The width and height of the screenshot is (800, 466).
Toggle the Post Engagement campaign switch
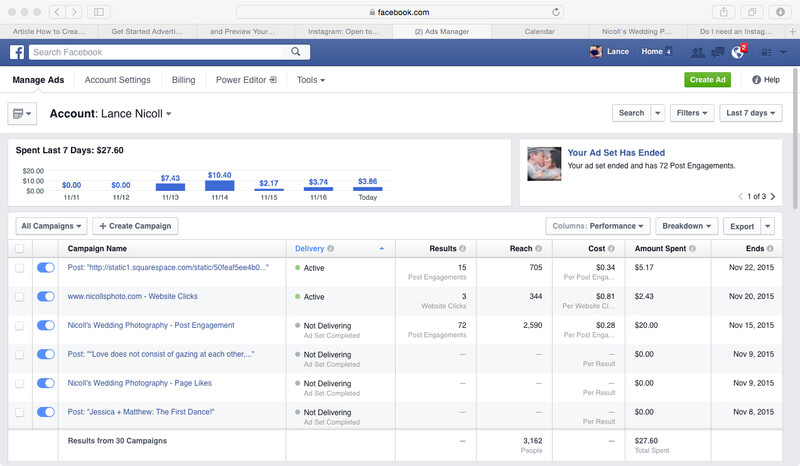(45, 325)
